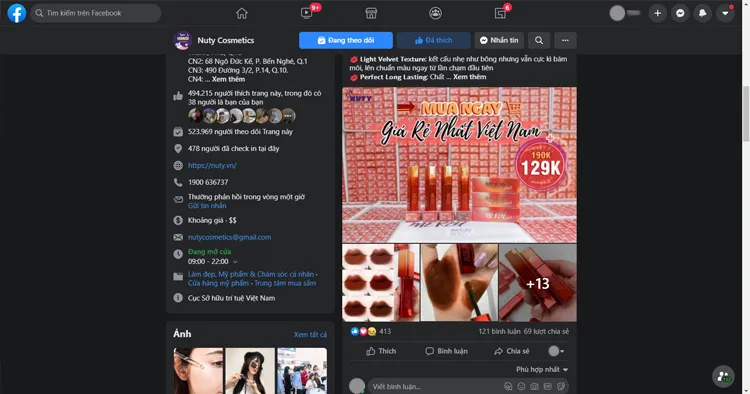Open the lip swatches post photo
Screen dimensions: 750x394
coord(381,283)
